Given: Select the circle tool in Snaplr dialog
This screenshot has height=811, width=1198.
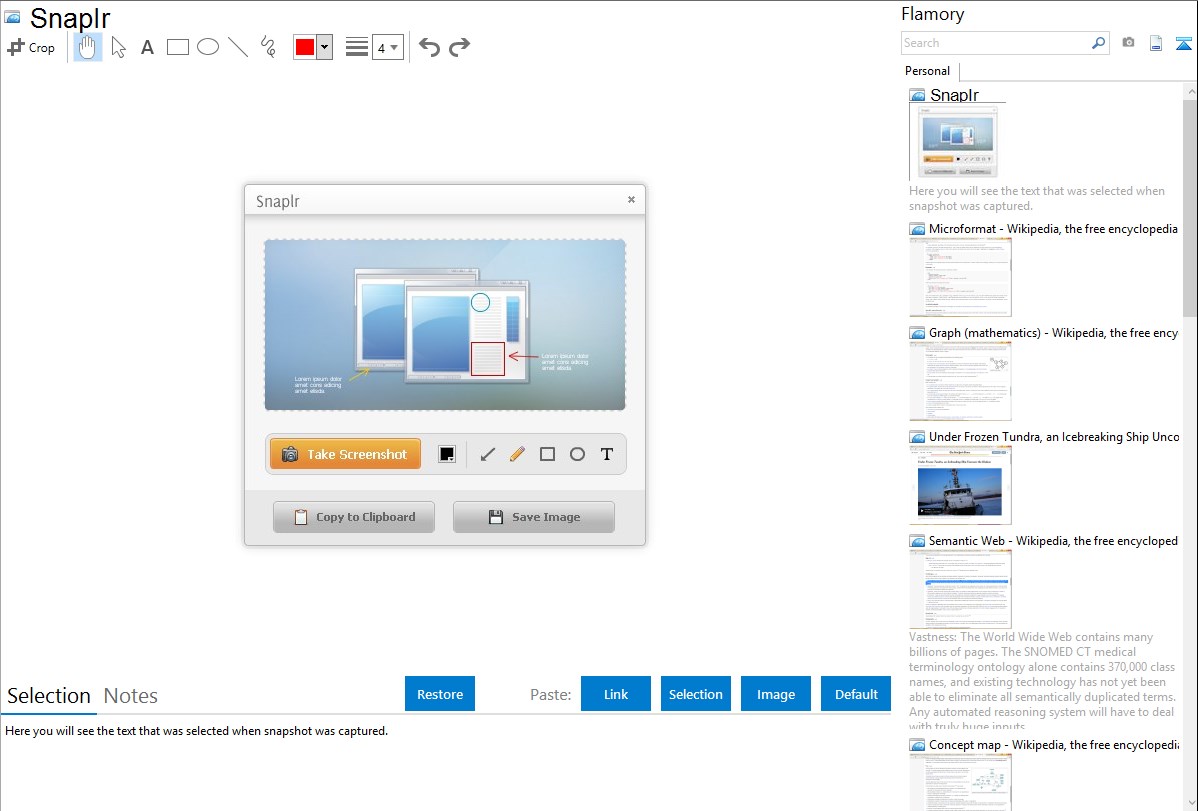Looking at the screenshot, I should coord(577,454).
